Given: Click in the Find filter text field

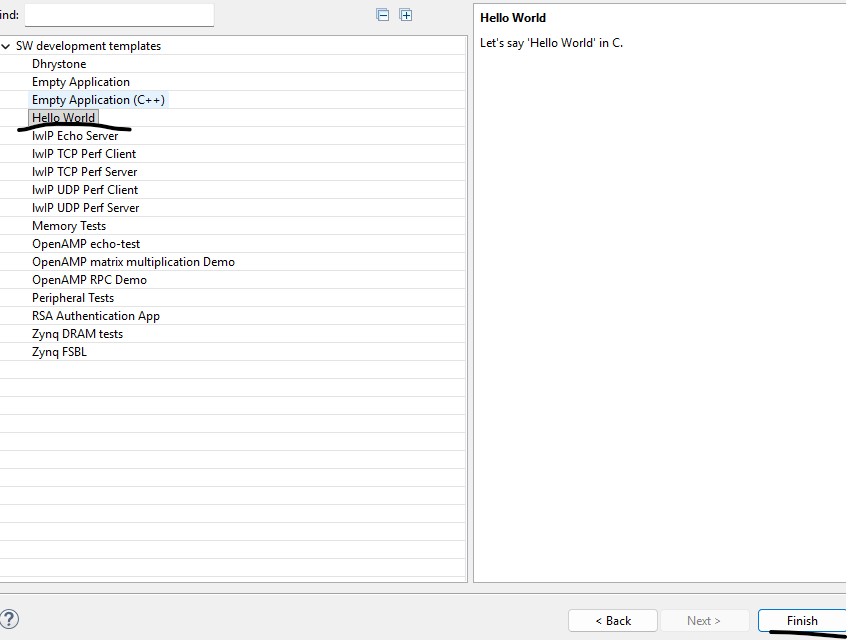Looking at the screenshot, I should tap(118, 15).
